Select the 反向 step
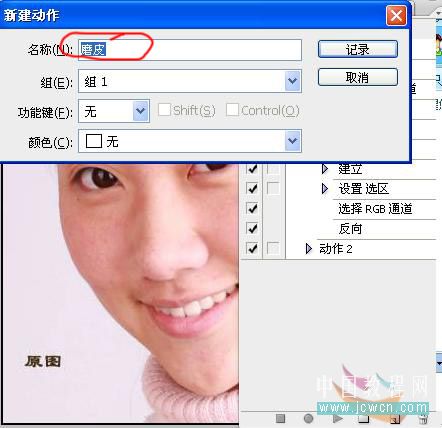The image size is (442, 428). click(350, 229)
